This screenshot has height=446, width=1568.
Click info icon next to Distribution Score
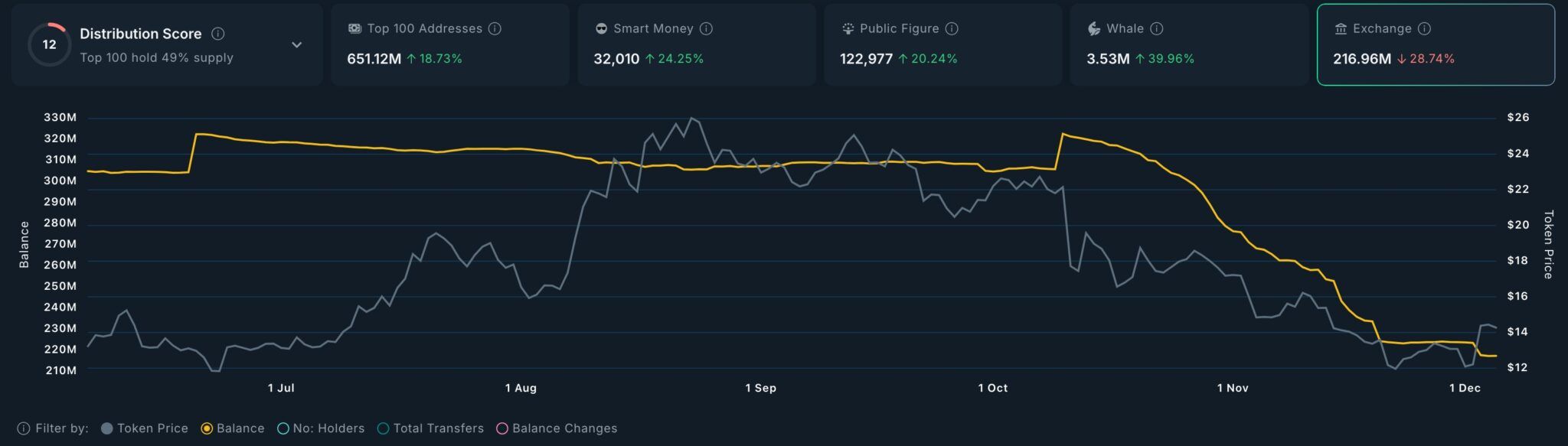[217, 34]
